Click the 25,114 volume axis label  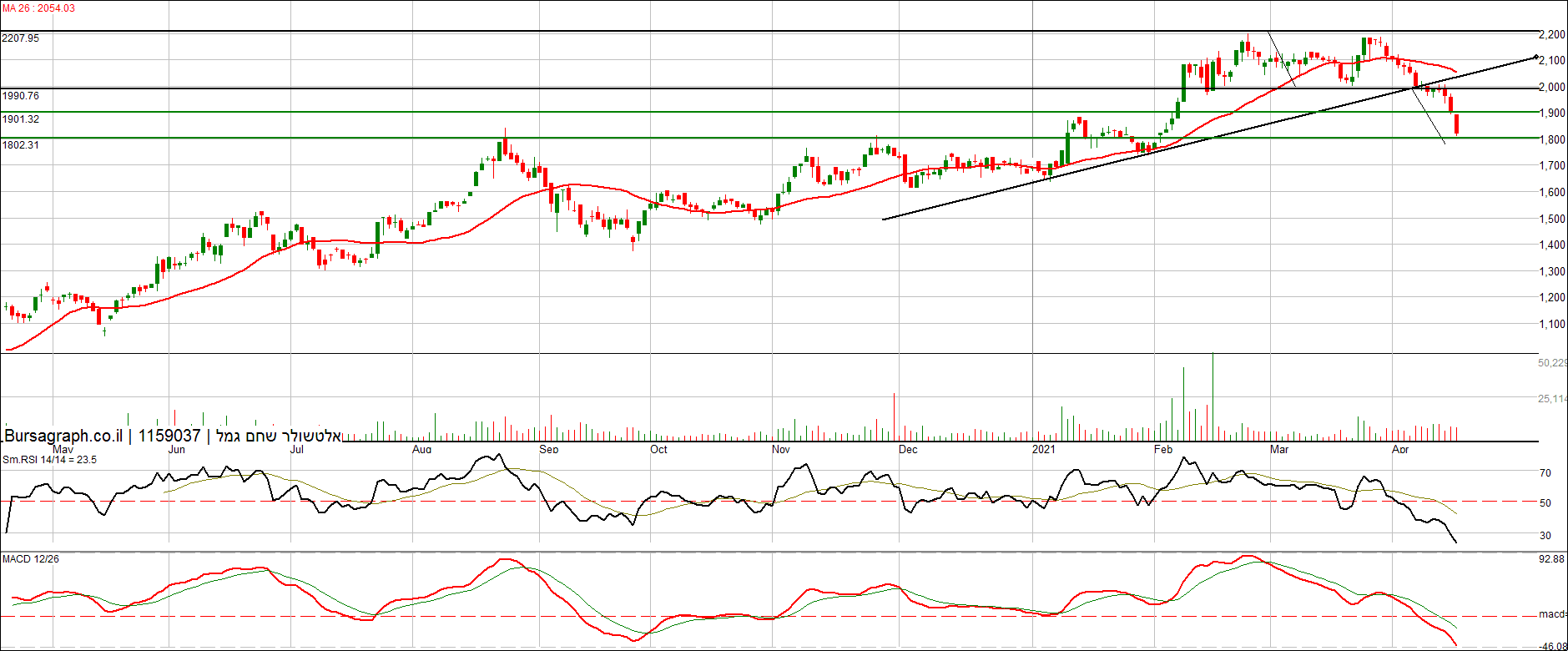tap(1552, 399)
